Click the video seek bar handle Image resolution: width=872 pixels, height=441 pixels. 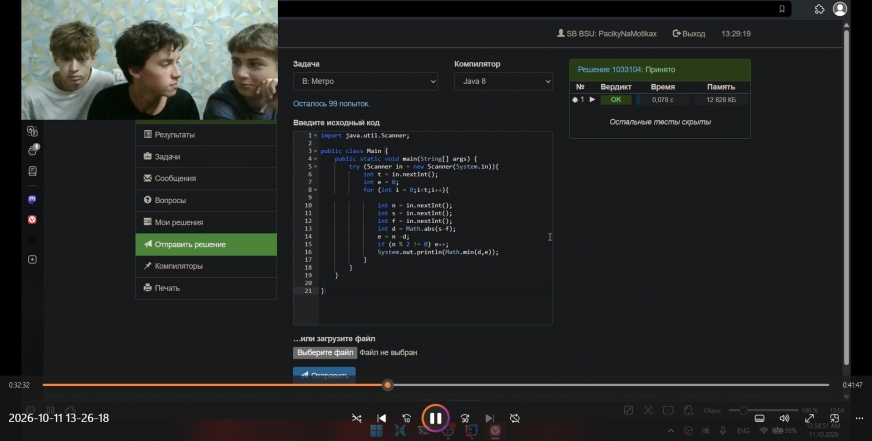[388, 385]
